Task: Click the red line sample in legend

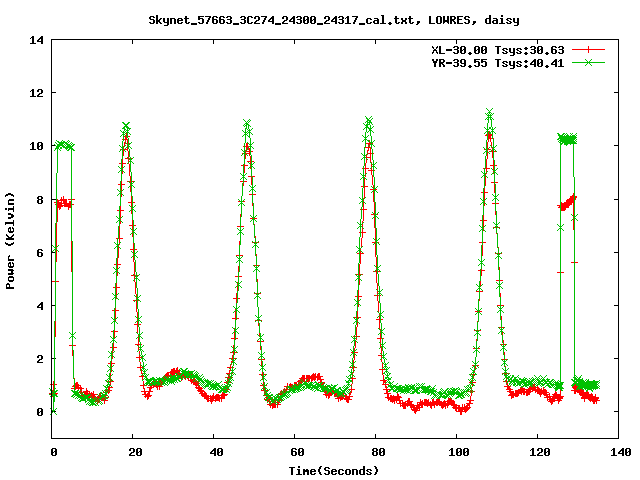Action: coord(588,50)
